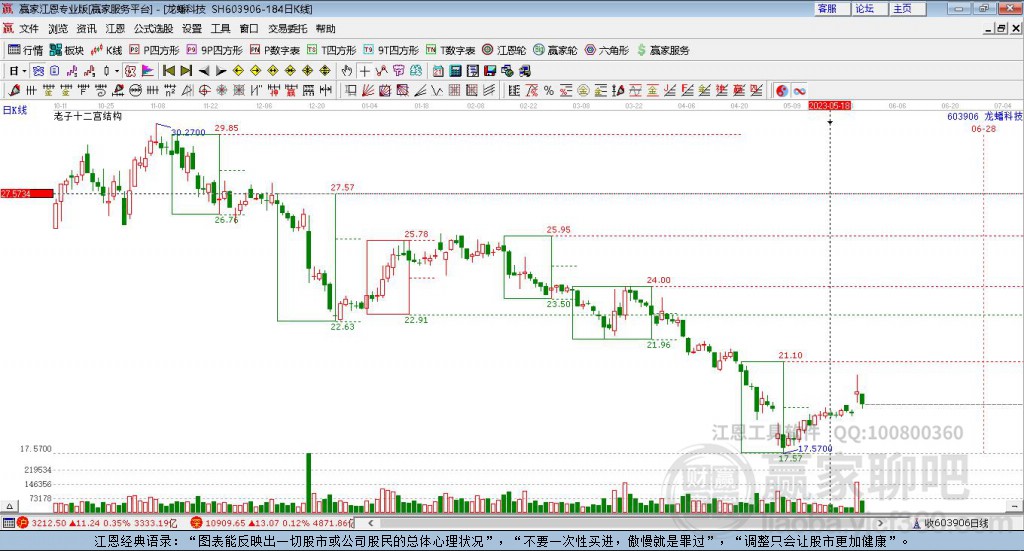Click the 龙蟠科技 stock name label
Image resolution: width=1024 pixels, height=551 pixels.
click(x=1003, y=116)
